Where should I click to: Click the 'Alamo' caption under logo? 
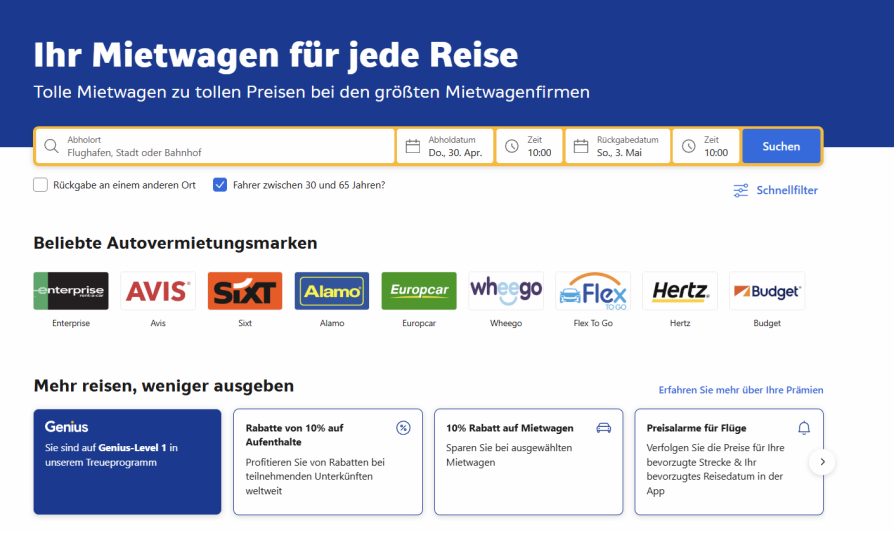tap(332, 323)
